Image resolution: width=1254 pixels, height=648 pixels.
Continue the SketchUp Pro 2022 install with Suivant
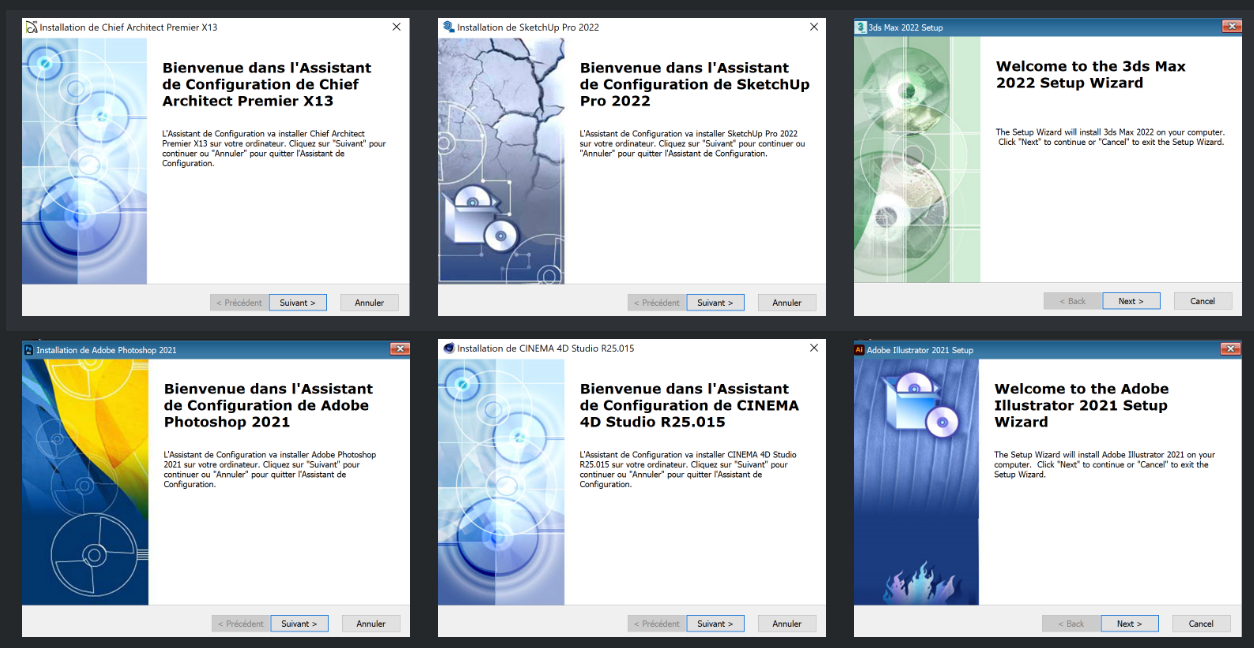(715, 302)
